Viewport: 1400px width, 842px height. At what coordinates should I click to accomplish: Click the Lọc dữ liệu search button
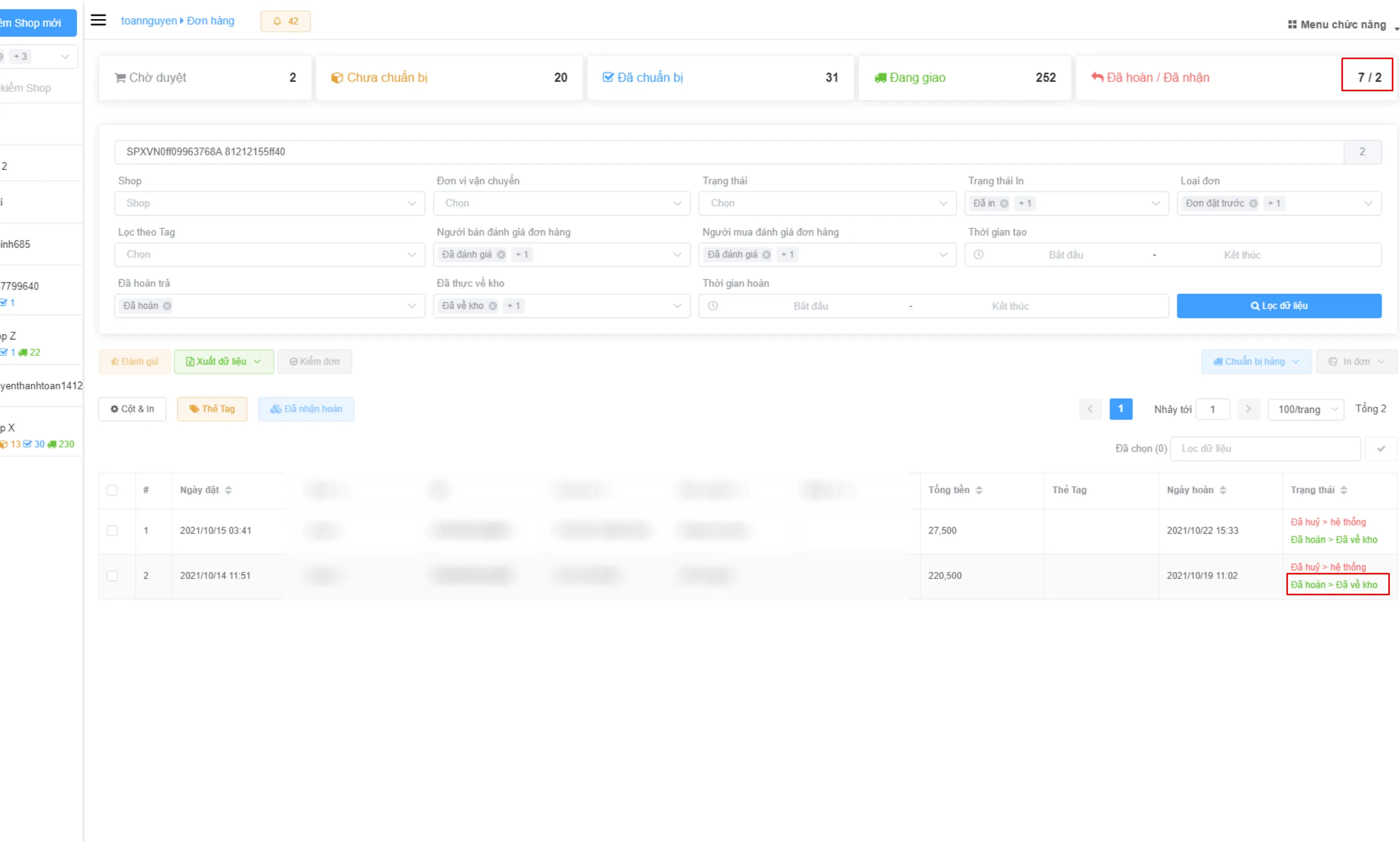[x=1279, y=306]
